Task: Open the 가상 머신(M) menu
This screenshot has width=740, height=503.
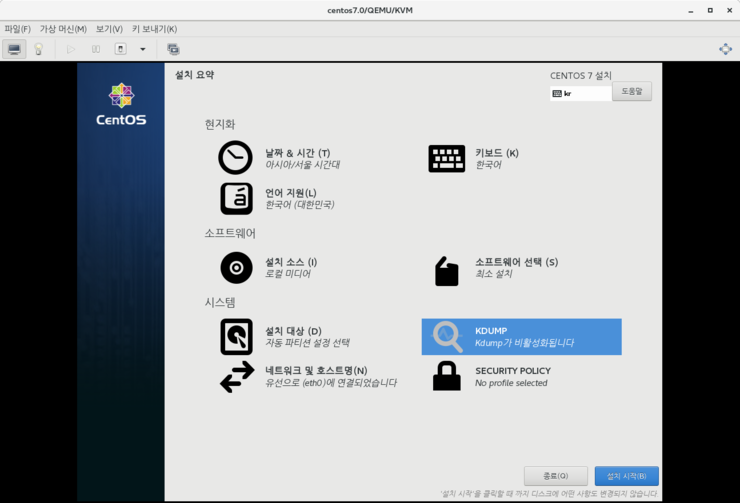Action: click(x=63, y=29)
